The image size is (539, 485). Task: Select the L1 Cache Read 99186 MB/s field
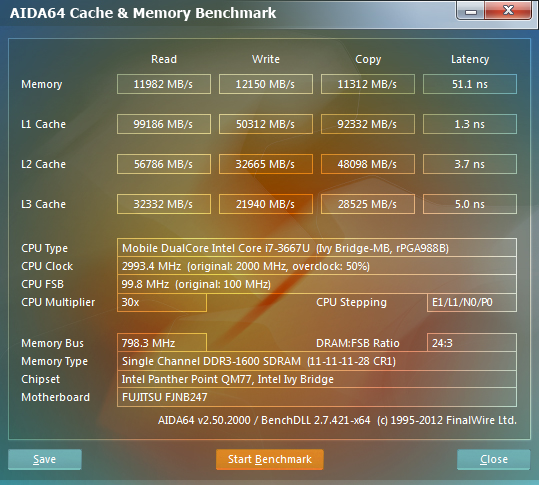(x=164, y=124)
